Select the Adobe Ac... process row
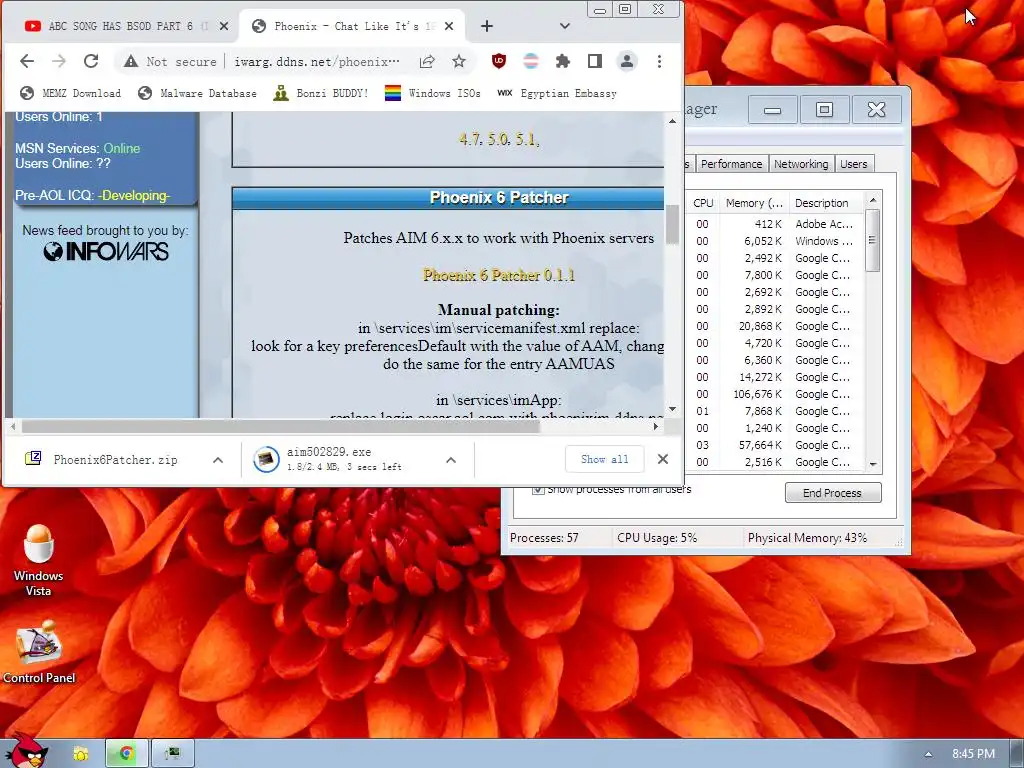Screen dimensions: 1024x768 [x=776, y=224]
